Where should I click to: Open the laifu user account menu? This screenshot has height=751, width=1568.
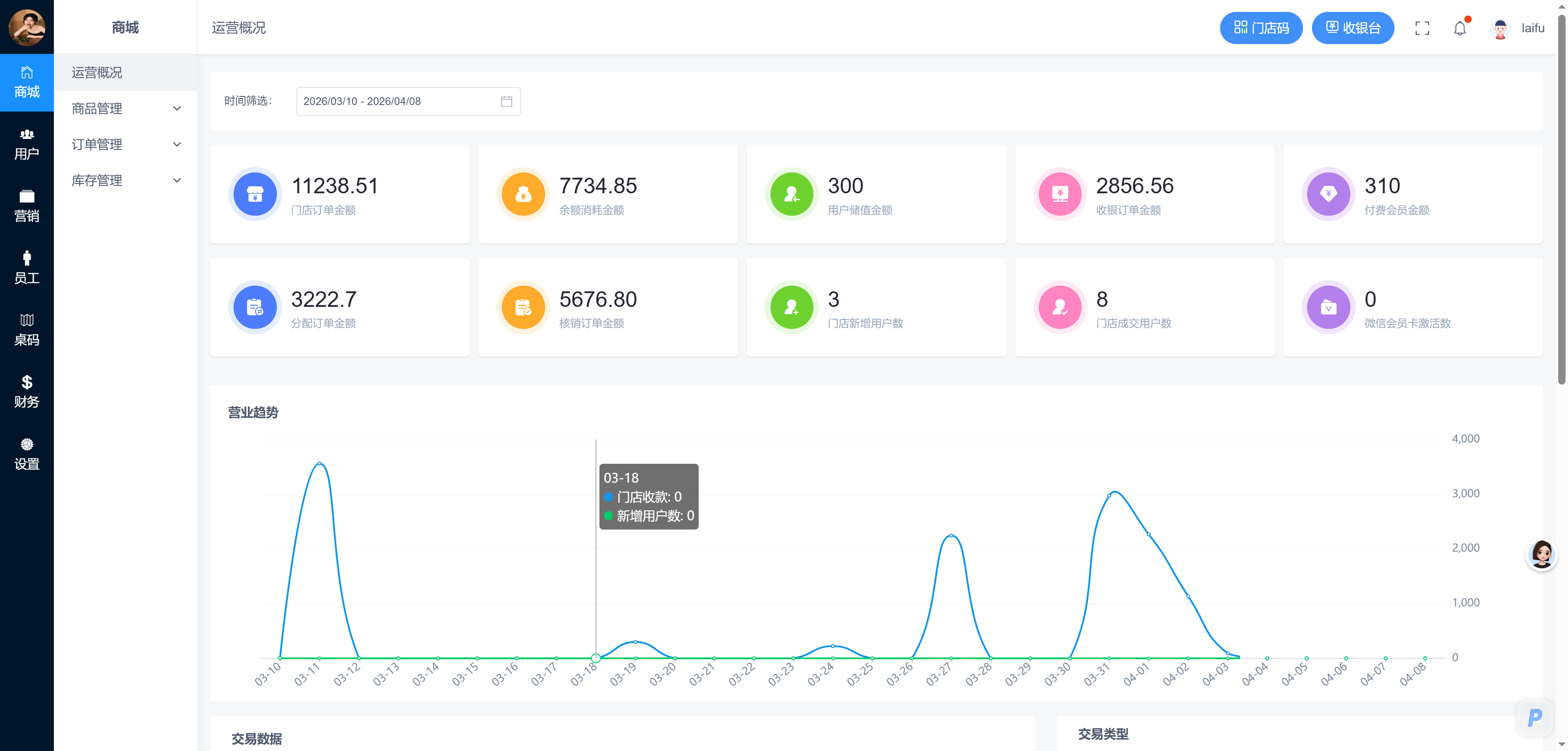1518,28
